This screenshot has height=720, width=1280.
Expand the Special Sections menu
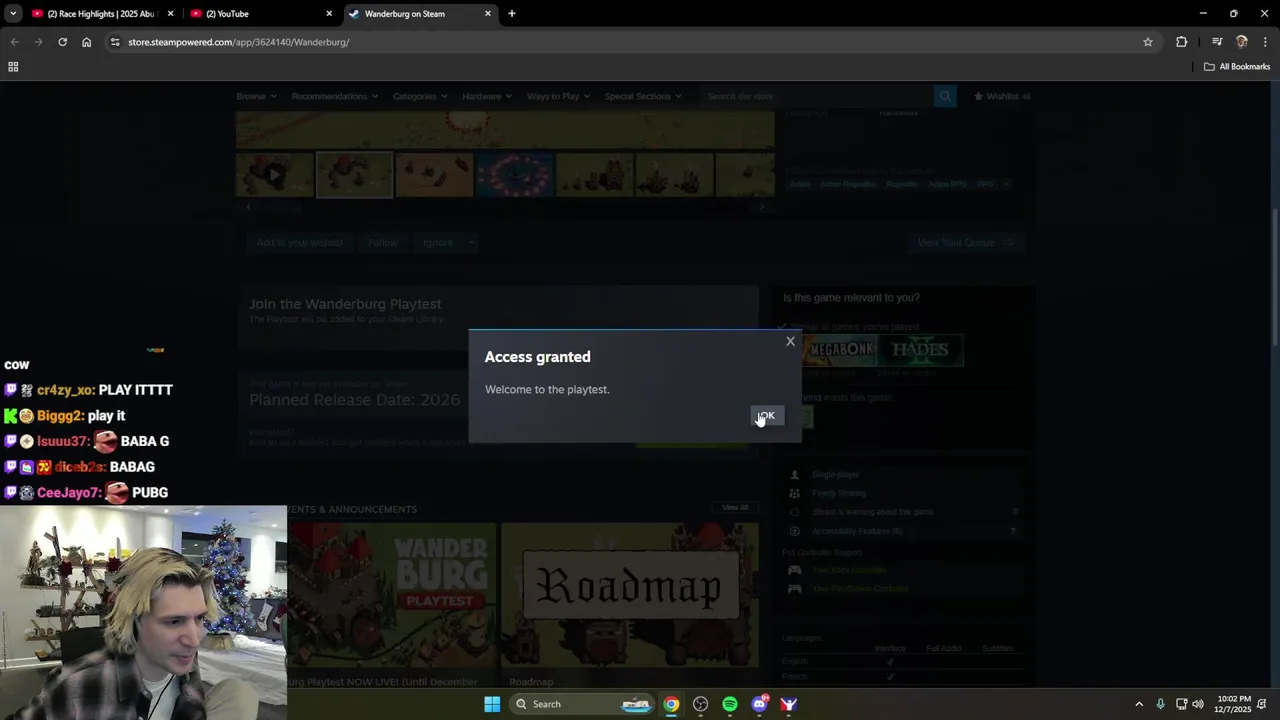[643, 96]
